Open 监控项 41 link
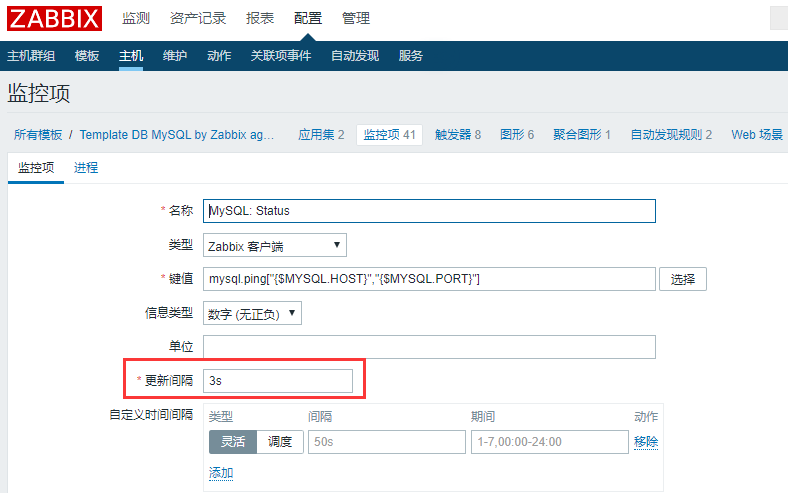The image size is (788, 493). pos(389,135)
